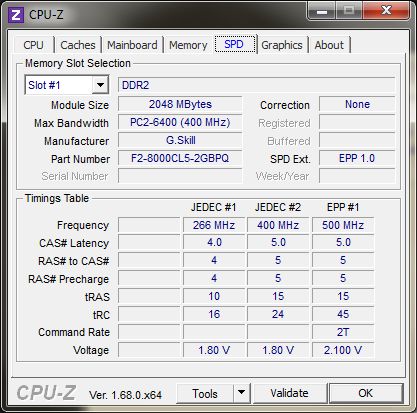This screenshot has width=417, height=413.
Task: Click the Part Number field F2-8000CL5-2GBPQ
Action: tap(180, 158)
